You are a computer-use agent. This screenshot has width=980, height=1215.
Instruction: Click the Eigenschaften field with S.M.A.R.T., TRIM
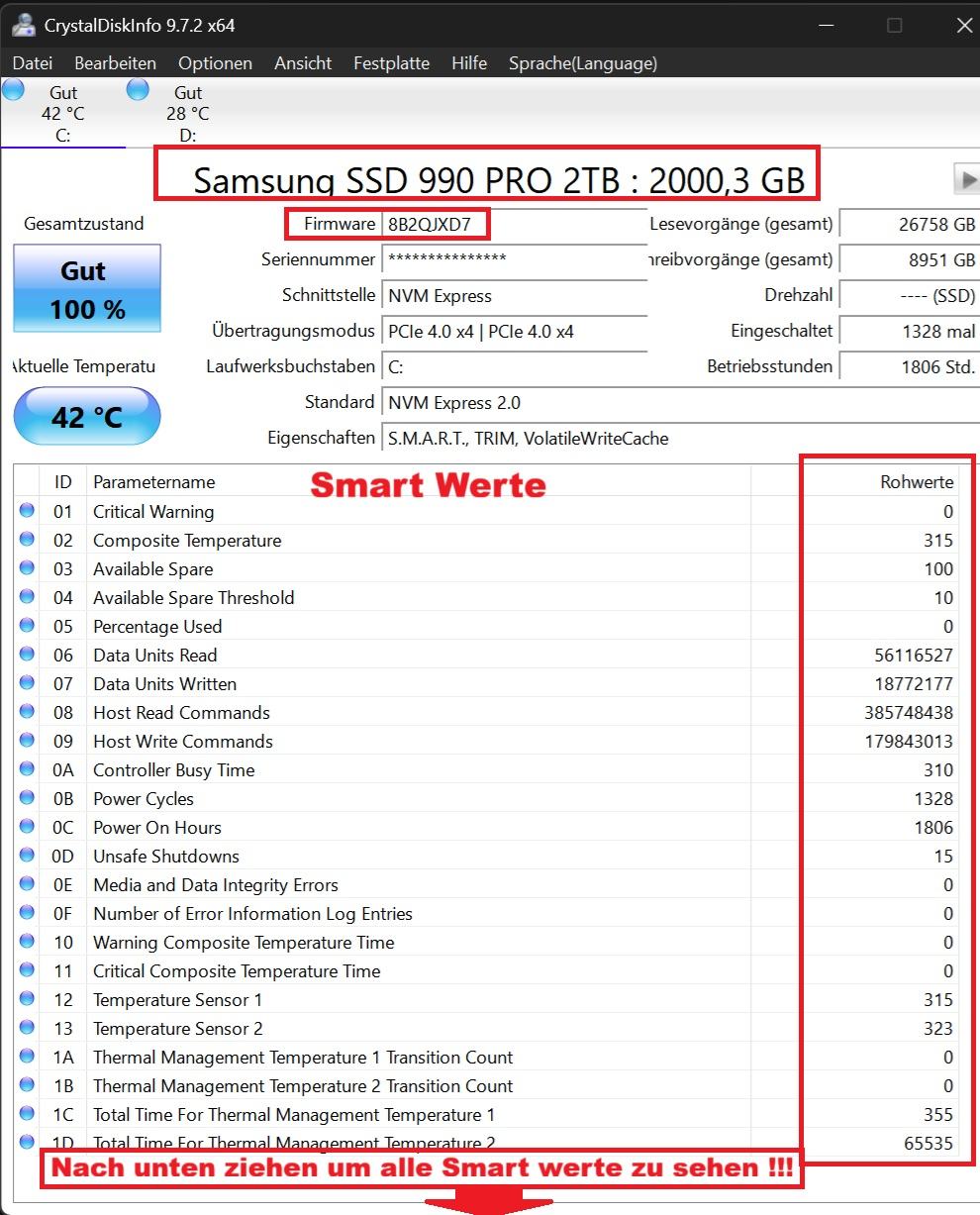pos(681,438)
